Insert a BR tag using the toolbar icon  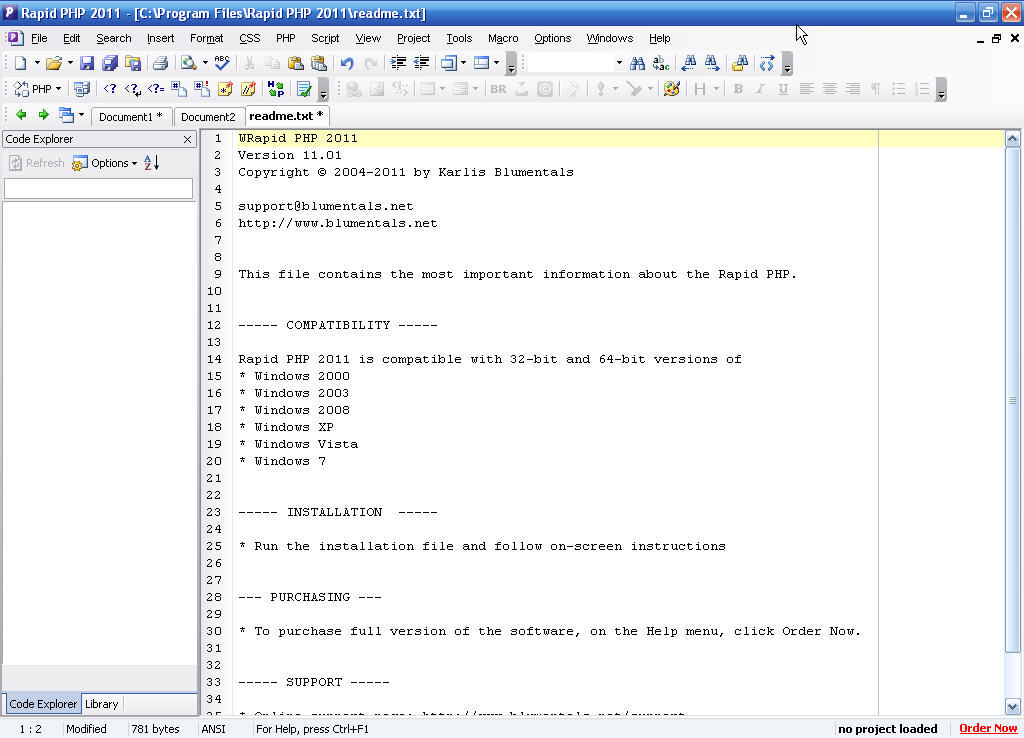coord(498,88)
